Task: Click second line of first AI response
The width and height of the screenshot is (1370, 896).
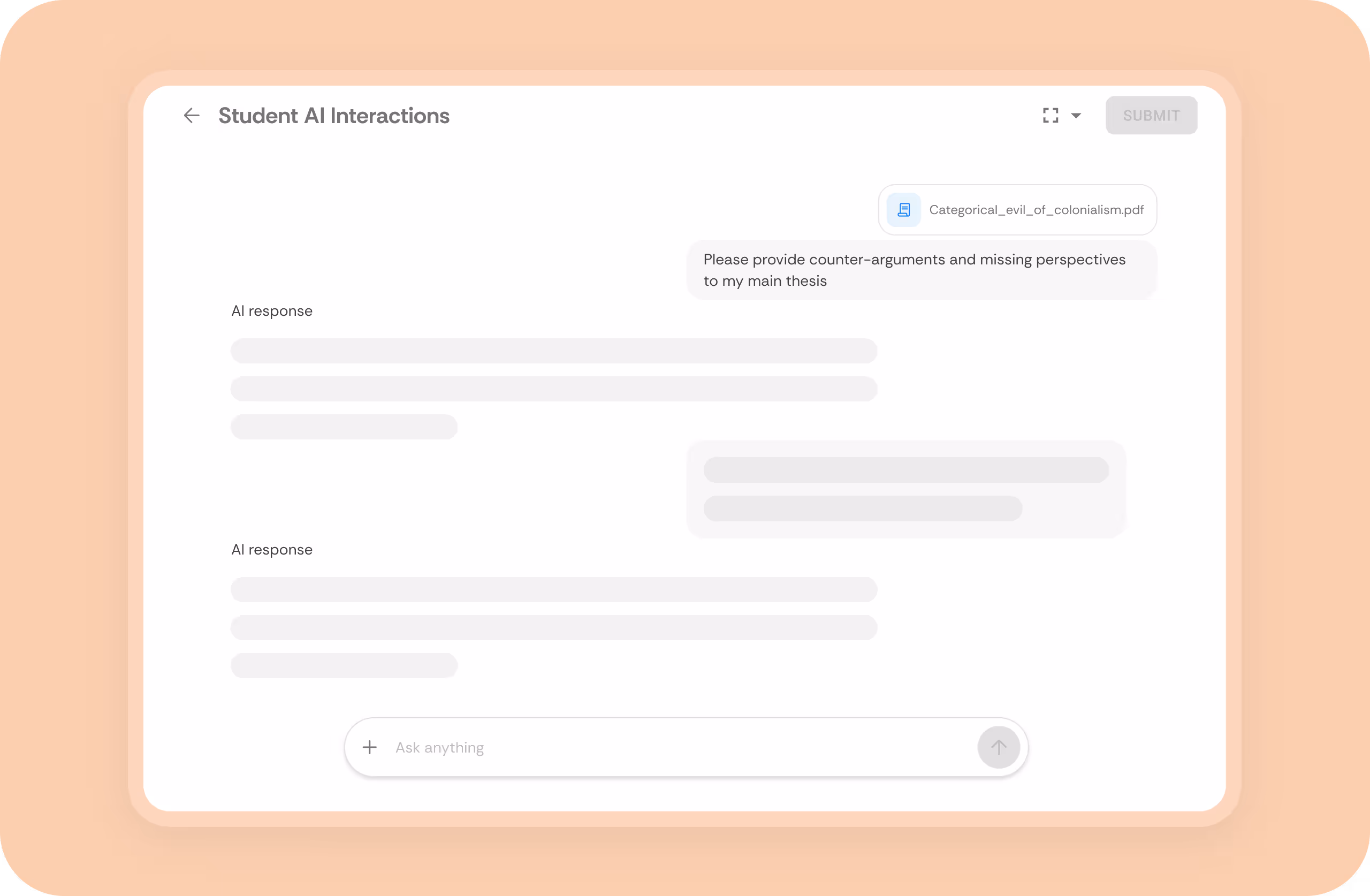Action: 554,389
